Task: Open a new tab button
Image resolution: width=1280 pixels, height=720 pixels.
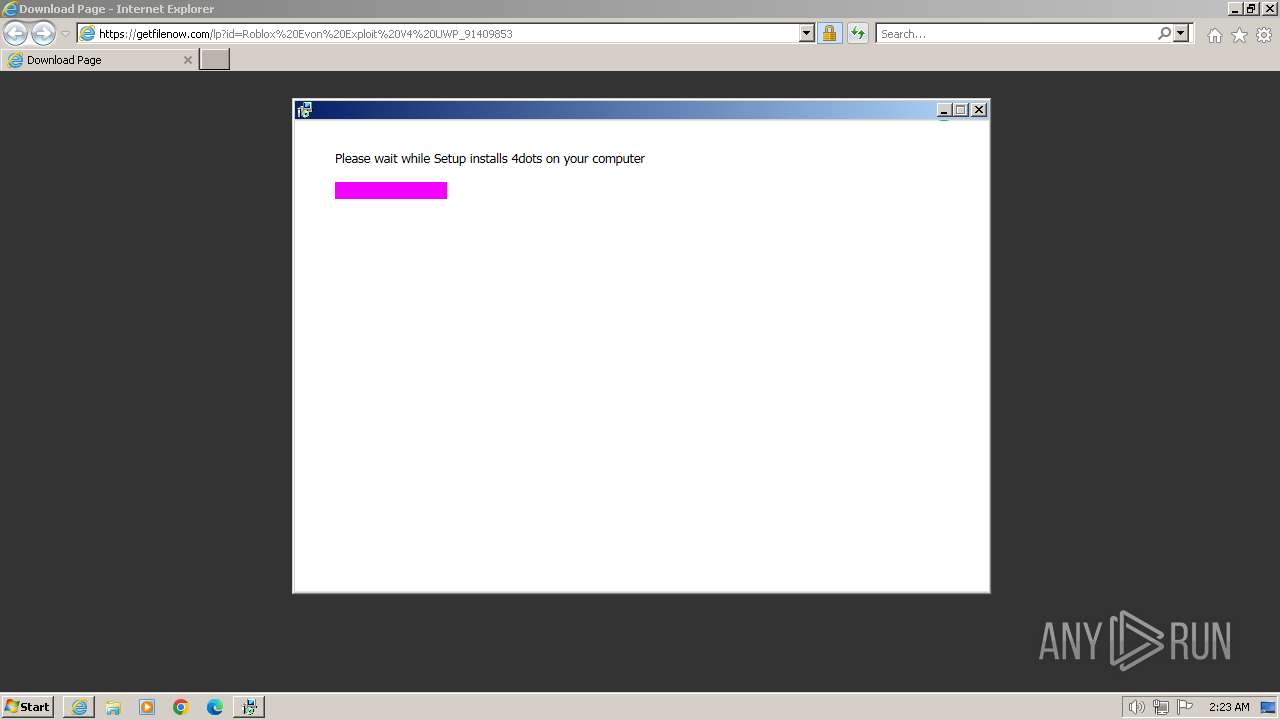Action: (x=215, y=59)
